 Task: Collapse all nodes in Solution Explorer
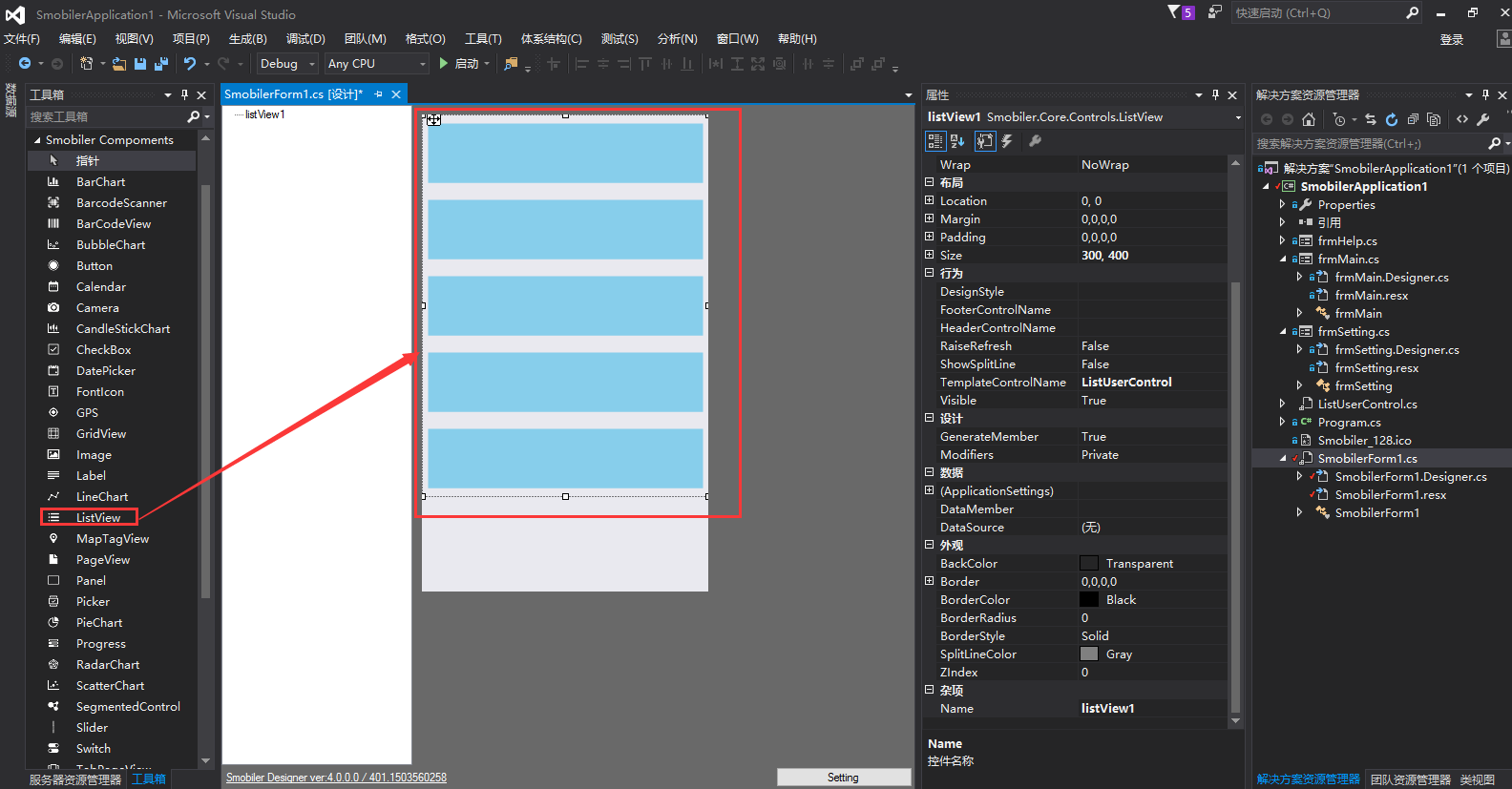click(1413, 119)
